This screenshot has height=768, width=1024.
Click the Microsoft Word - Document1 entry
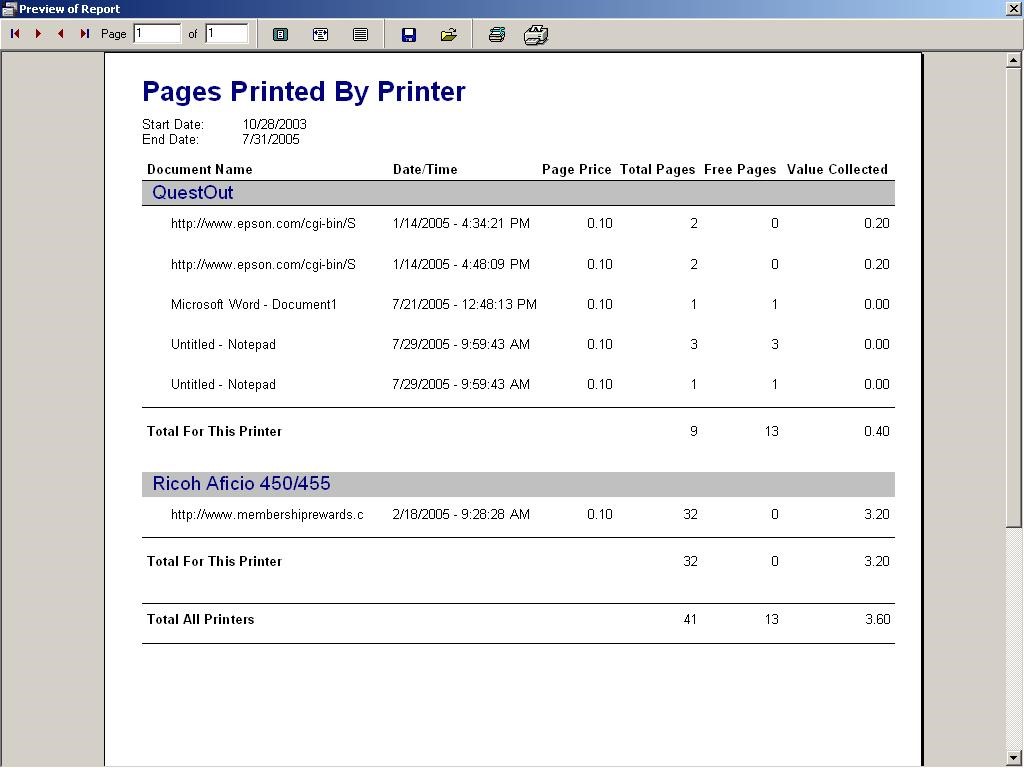254,305
